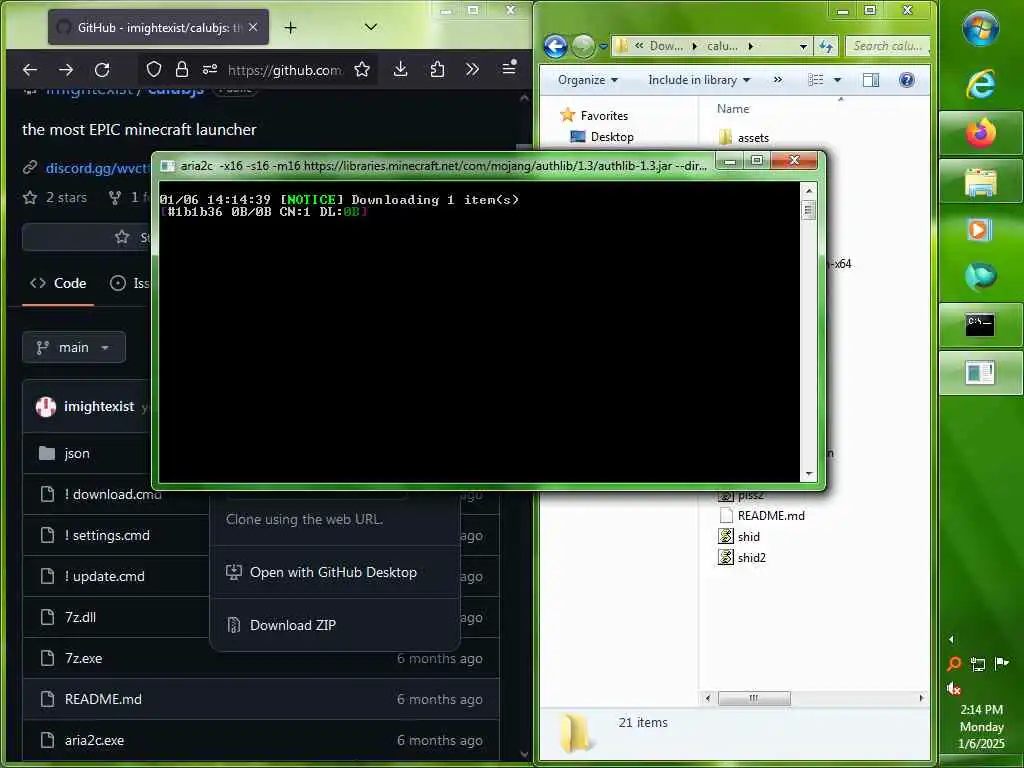This screenshot has width=1024, height=768.
Task: Show hidden system tray icons
Action: (951, 639)
